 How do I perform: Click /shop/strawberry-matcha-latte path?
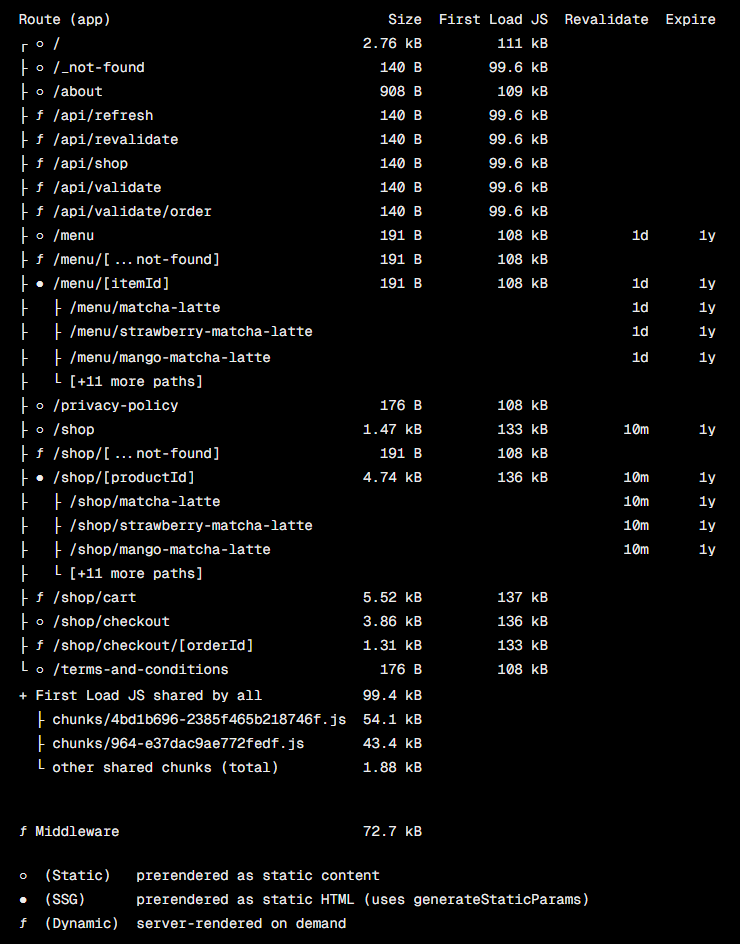[191, 526]
